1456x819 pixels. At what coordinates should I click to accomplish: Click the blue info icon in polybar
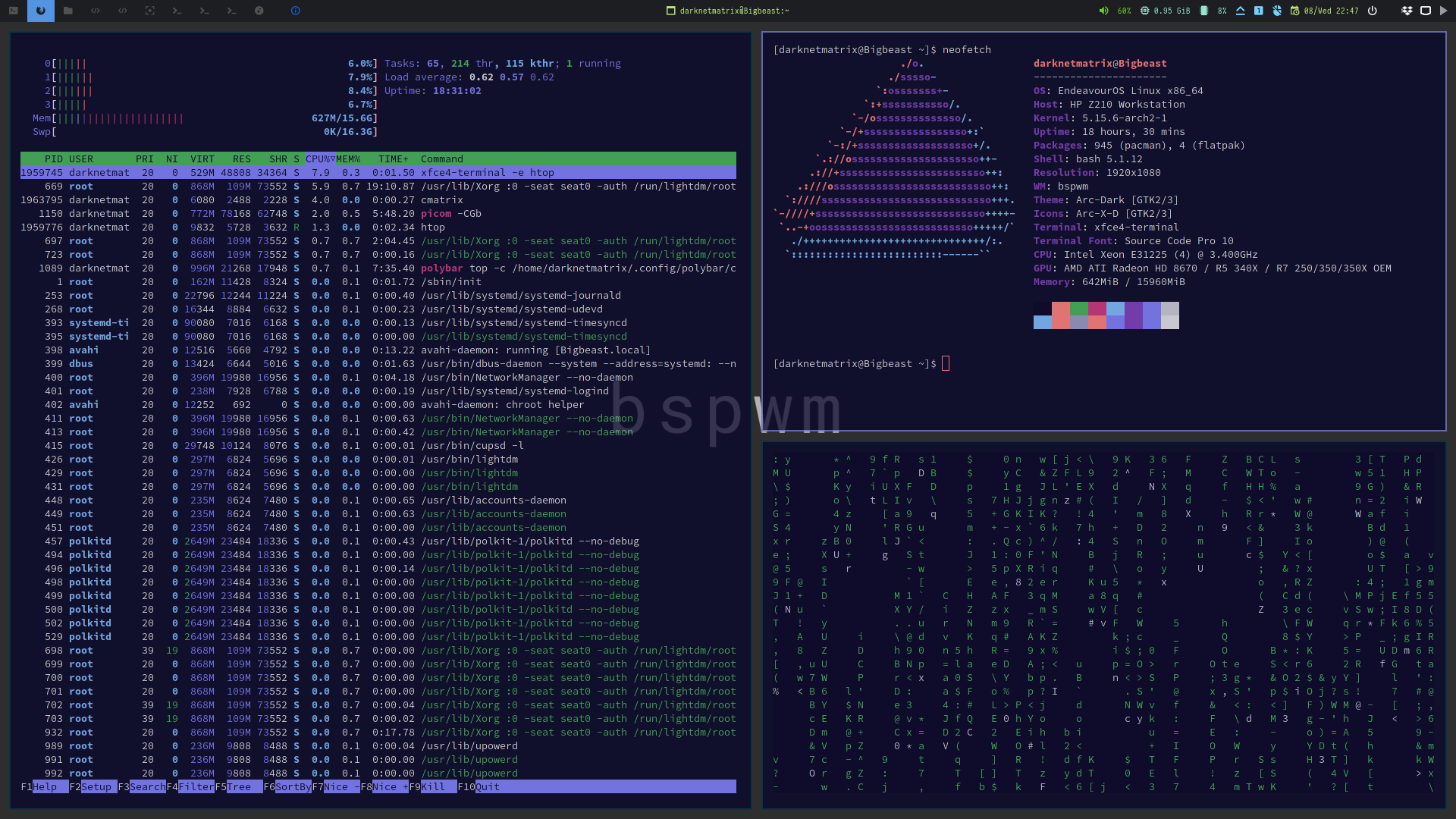(x=296, y=11)
